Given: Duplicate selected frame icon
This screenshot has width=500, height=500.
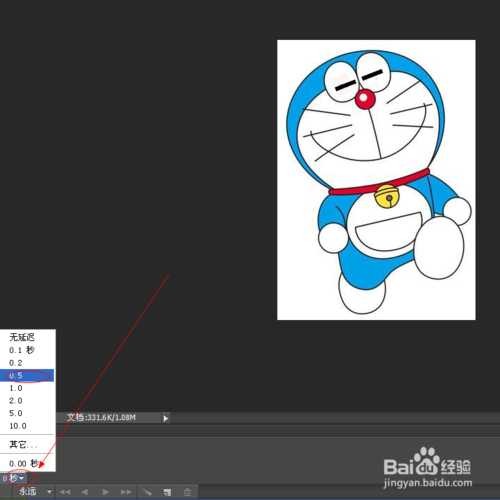Looking at the screenshot, I should pyautogui.click(x=167, y=492).
